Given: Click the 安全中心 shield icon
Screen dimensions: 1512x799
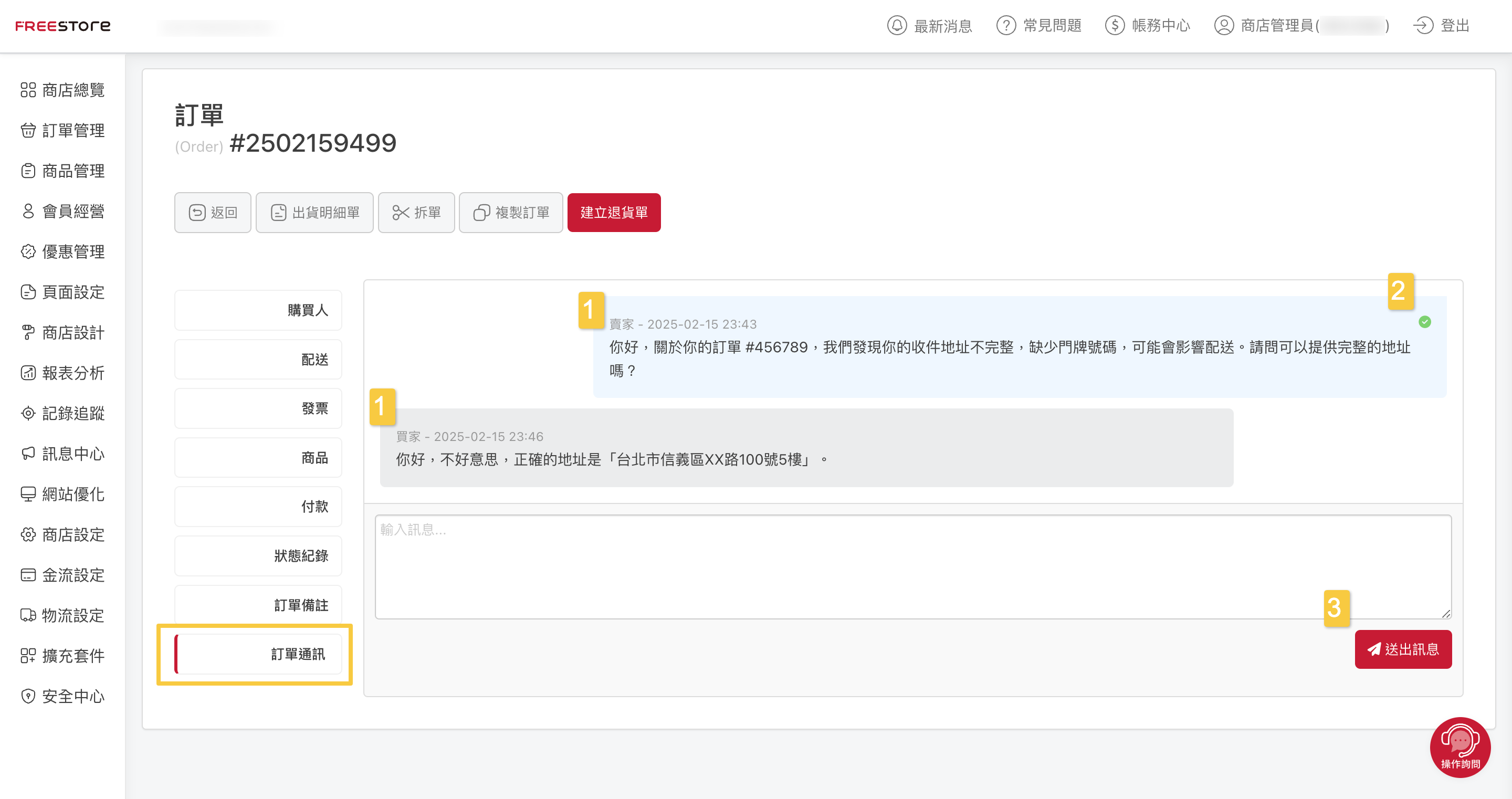Looking at the screenshot, I should 28,696.
